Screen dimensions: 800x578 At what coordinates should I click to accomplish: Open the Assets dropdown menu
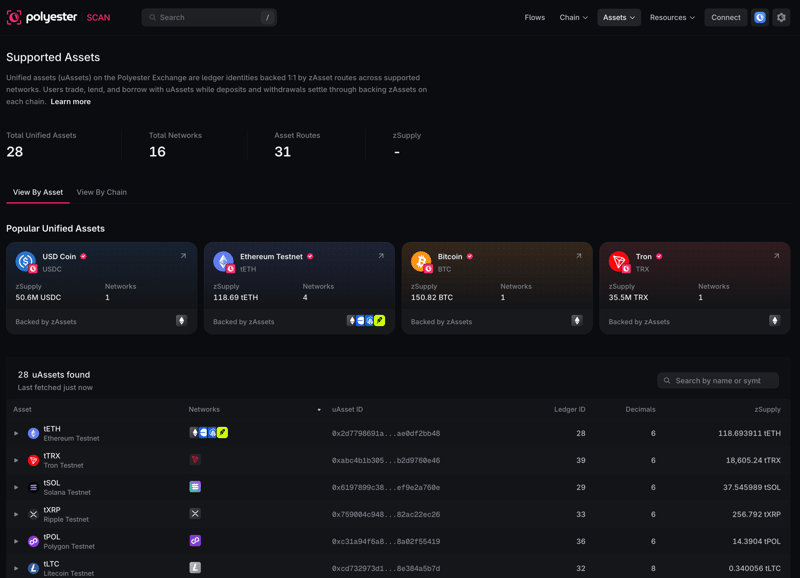click(619, 17)
